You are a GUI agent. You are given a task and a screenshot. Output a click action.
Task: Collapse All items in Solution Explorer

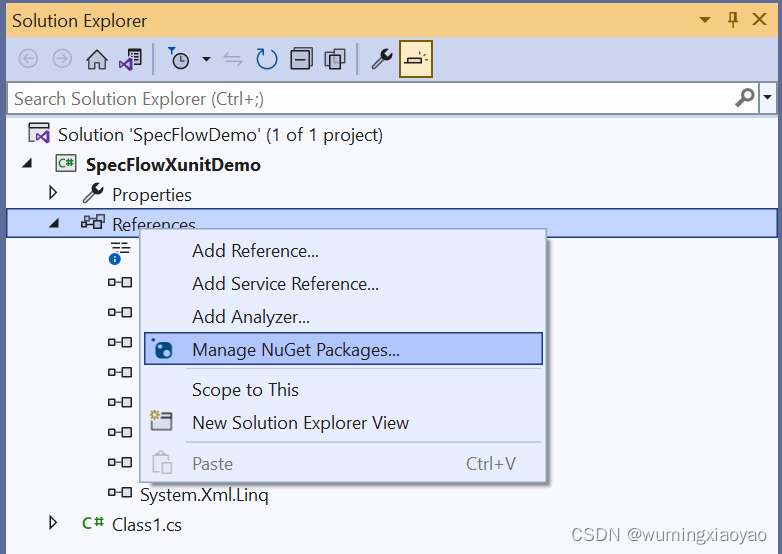point(302,59)
